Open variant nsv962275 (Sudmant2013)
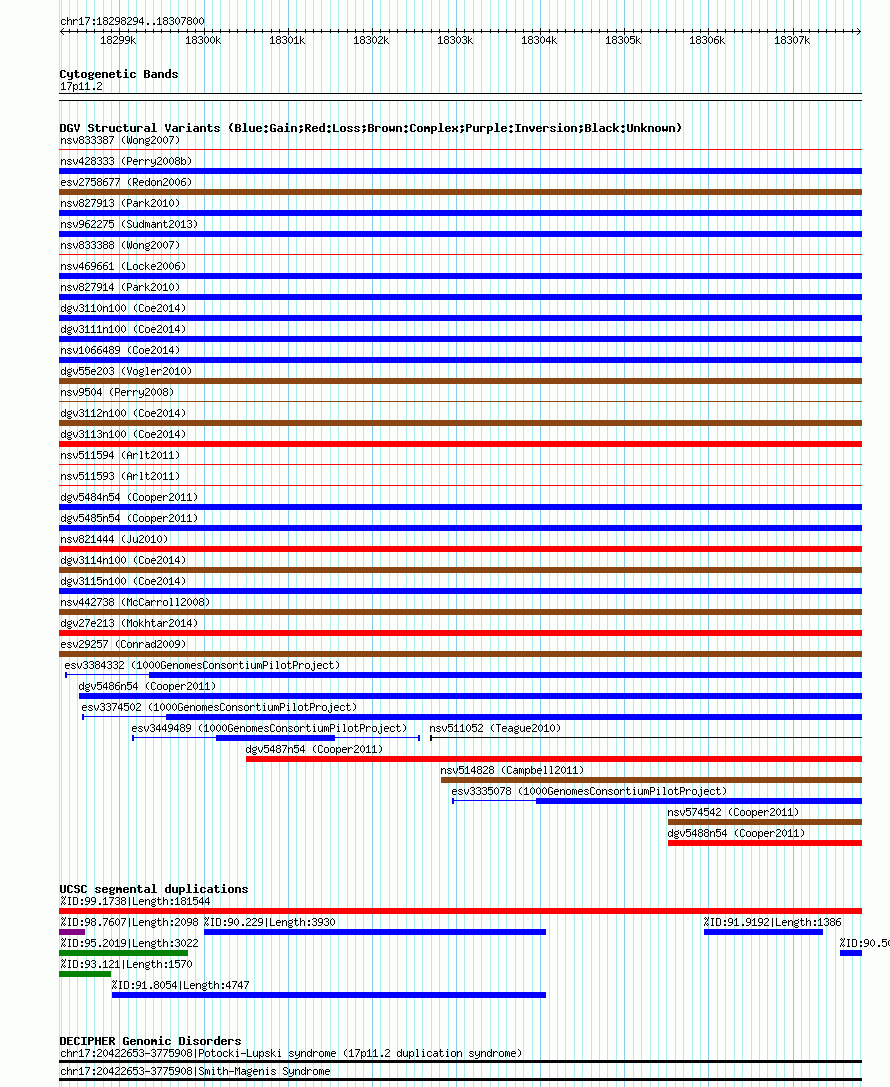Viewport: 890px width, 1087px height. point(129,224)
